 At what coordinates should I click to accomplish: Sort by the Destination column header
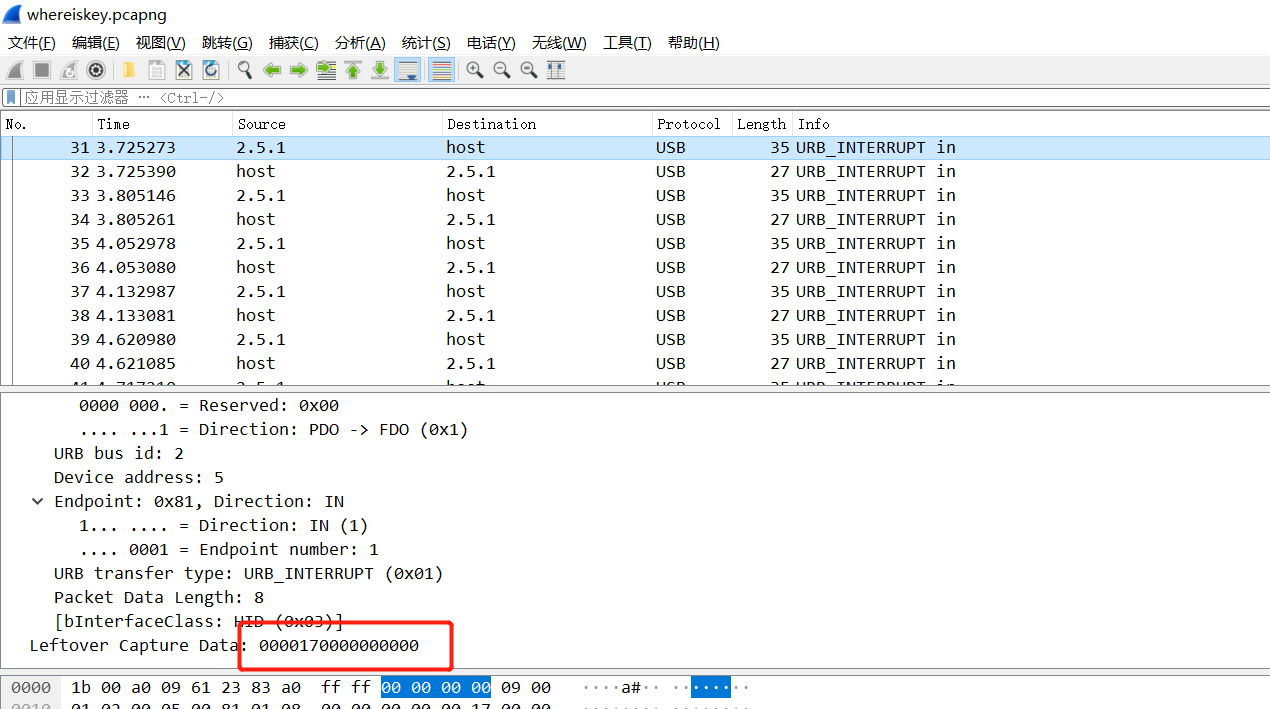click(x=547, y=124)
